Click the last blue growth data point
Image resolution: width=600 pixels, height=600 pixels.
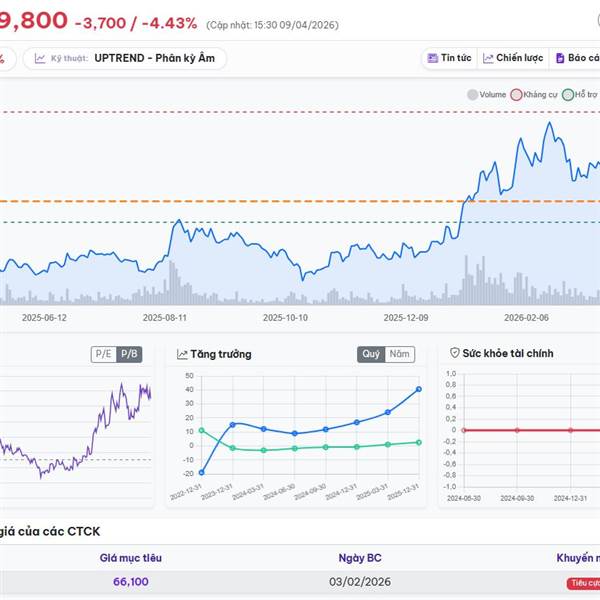tap(419, 389)
